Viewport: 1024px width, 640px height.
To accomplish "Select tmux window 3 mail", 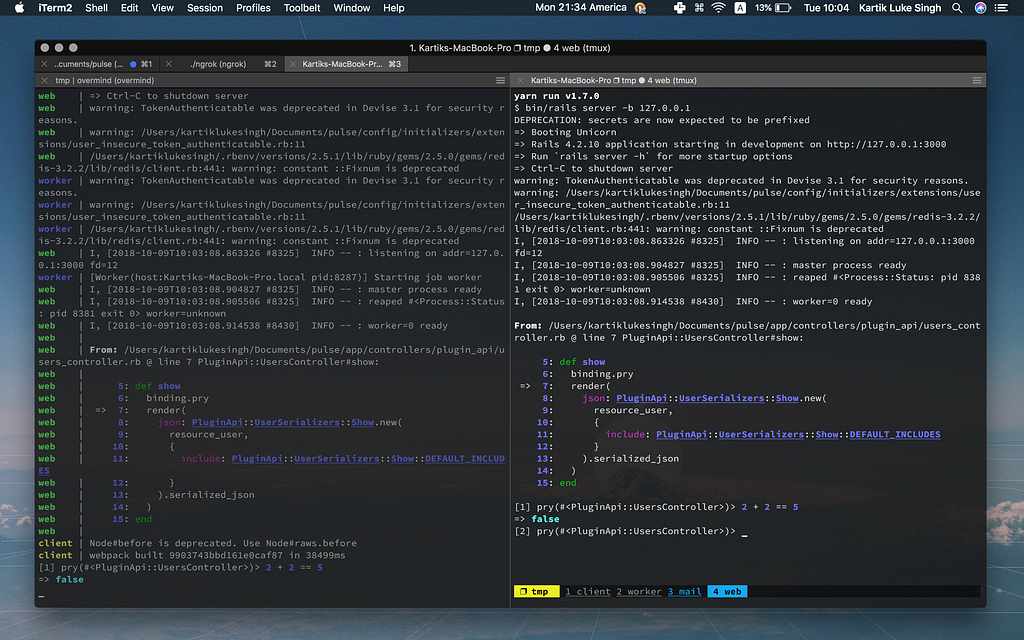I will [684, 592].
